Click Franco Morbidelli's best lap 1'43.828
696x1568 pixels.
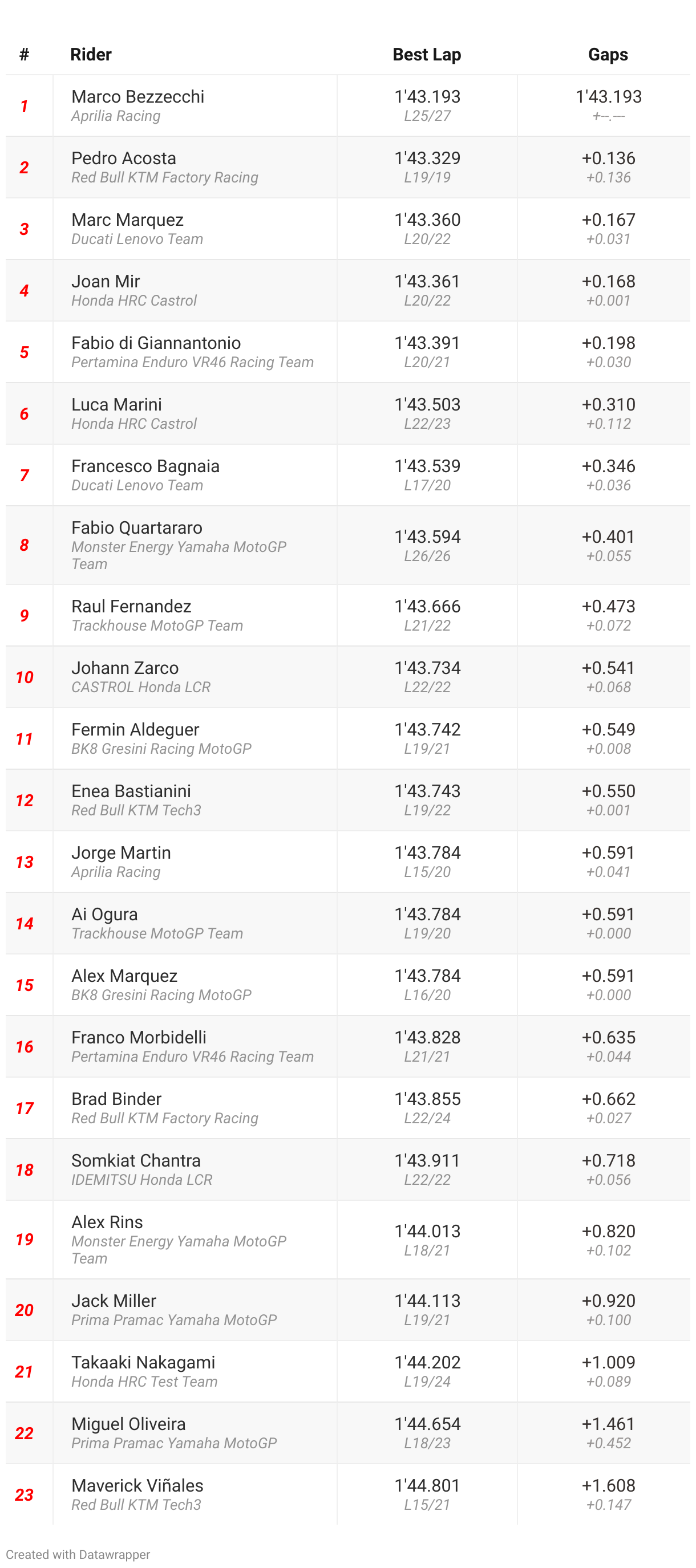point(427,1037)
